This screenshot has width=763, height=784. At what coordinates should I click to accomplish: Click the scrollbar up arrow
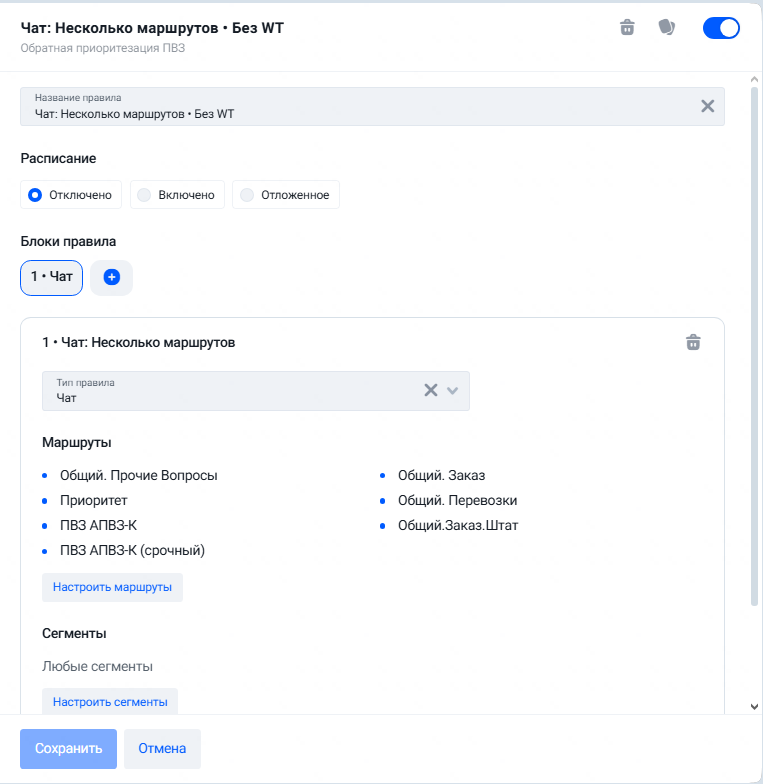[754, 80]
